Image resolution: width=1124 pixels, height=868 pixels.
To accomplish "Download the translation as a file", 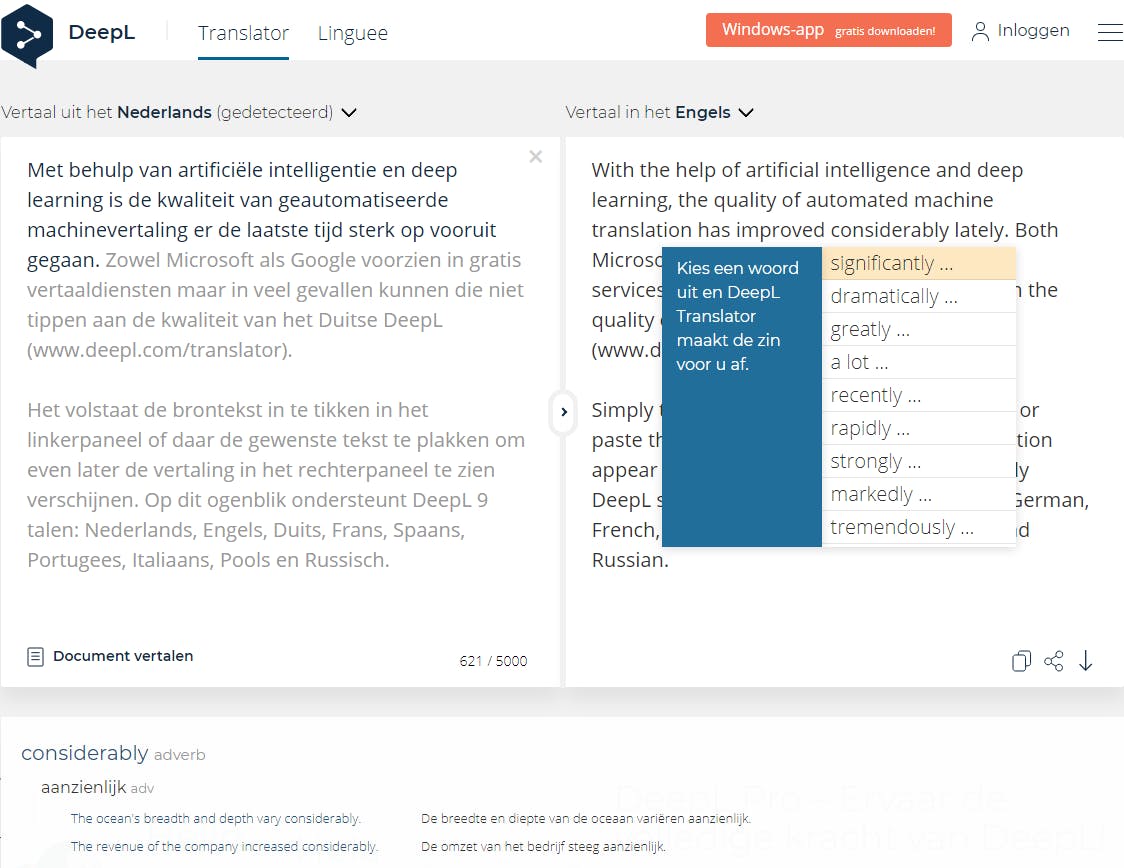I will coord(1086,661).
